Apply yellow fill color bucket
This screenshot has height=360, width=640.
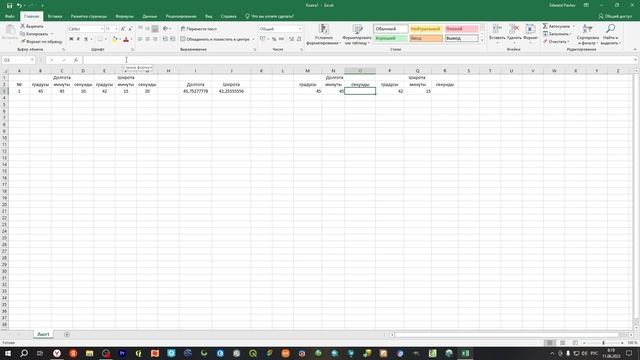115,39
